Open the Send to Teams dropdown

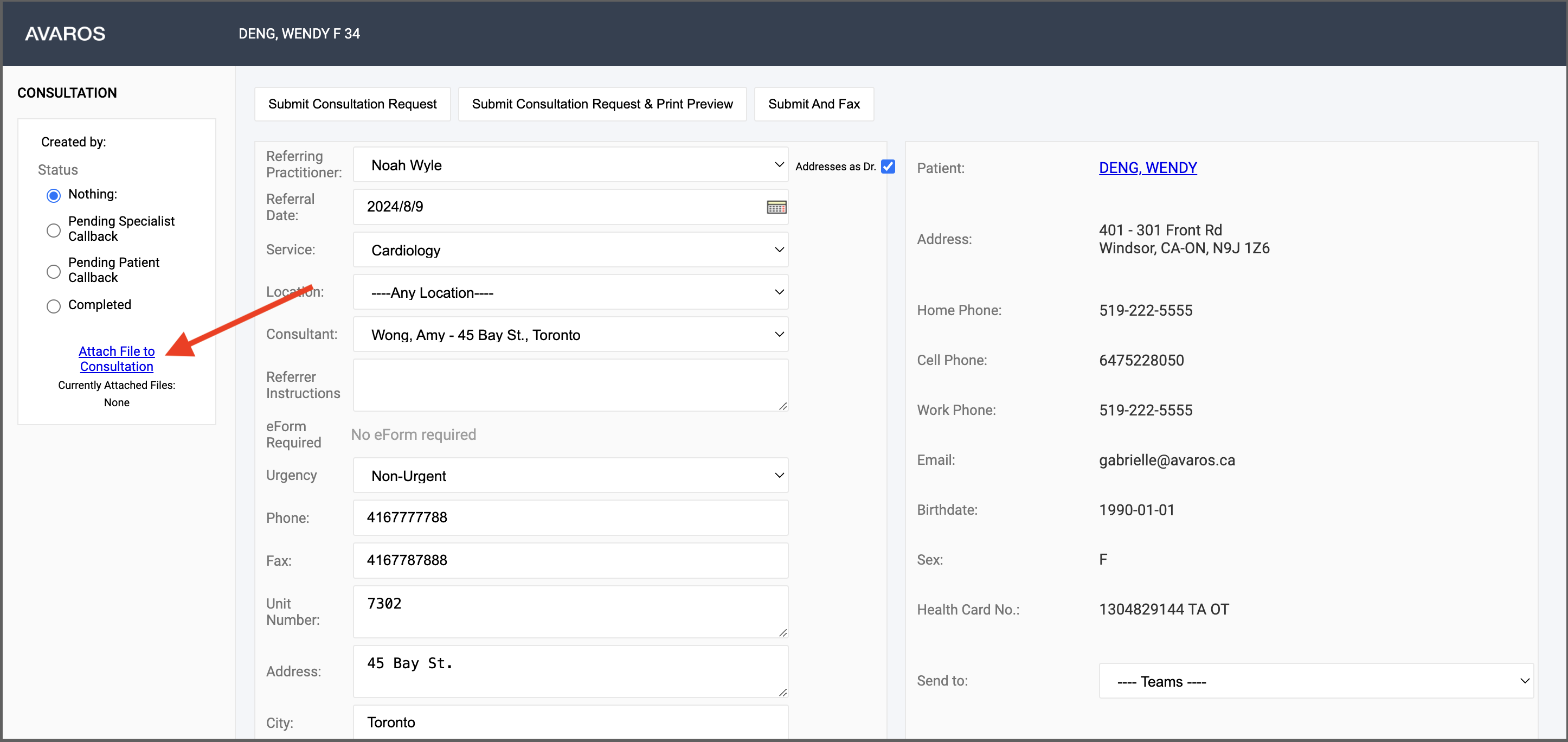click(x=1316, y=681)
